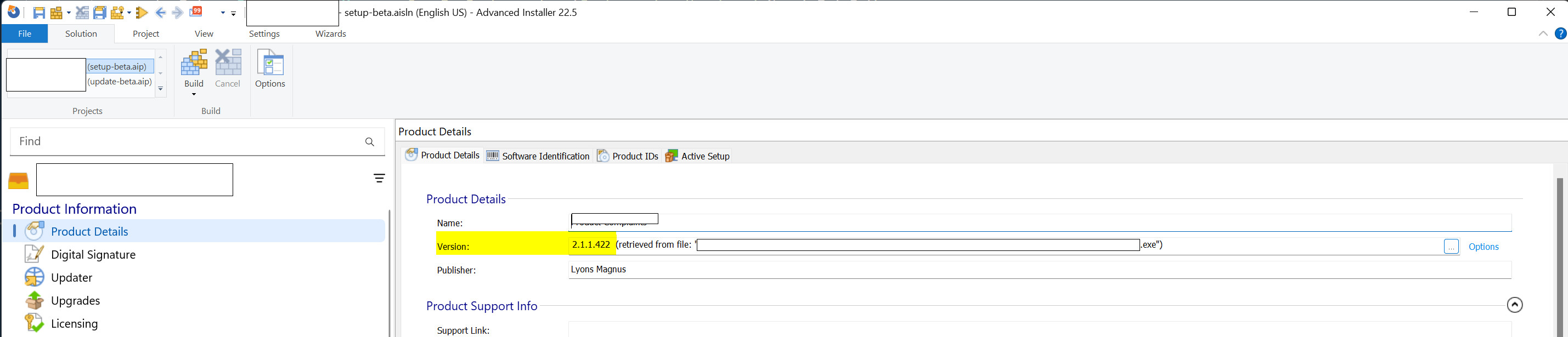Click the search magnifier in Find box
This screenshot has height=337, width=1568.
369,142
